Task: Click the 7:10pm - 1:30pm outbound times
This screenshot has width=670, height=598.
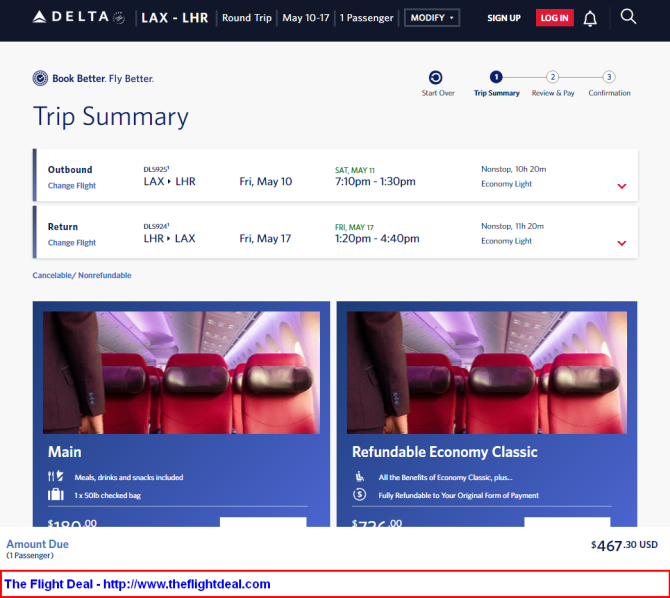Action: tap(375, 181)
